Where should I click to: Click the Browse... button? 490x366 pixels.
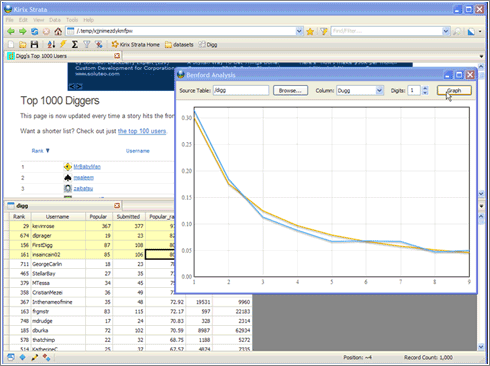290,90
